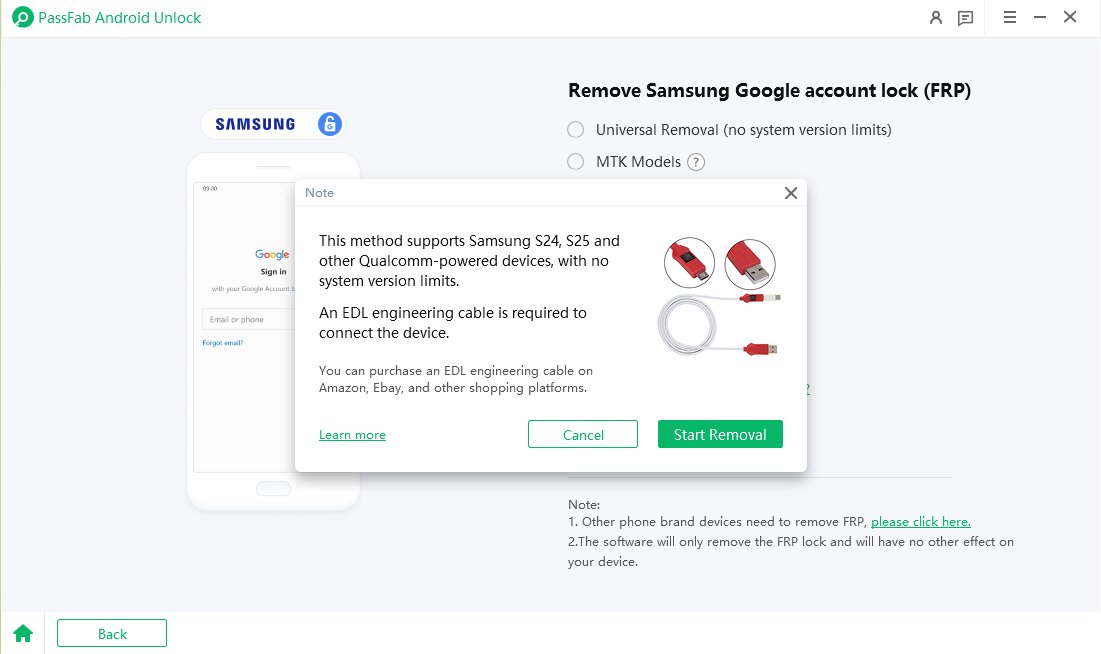
Task: Click Start Removal
Action: coord(719,434)
